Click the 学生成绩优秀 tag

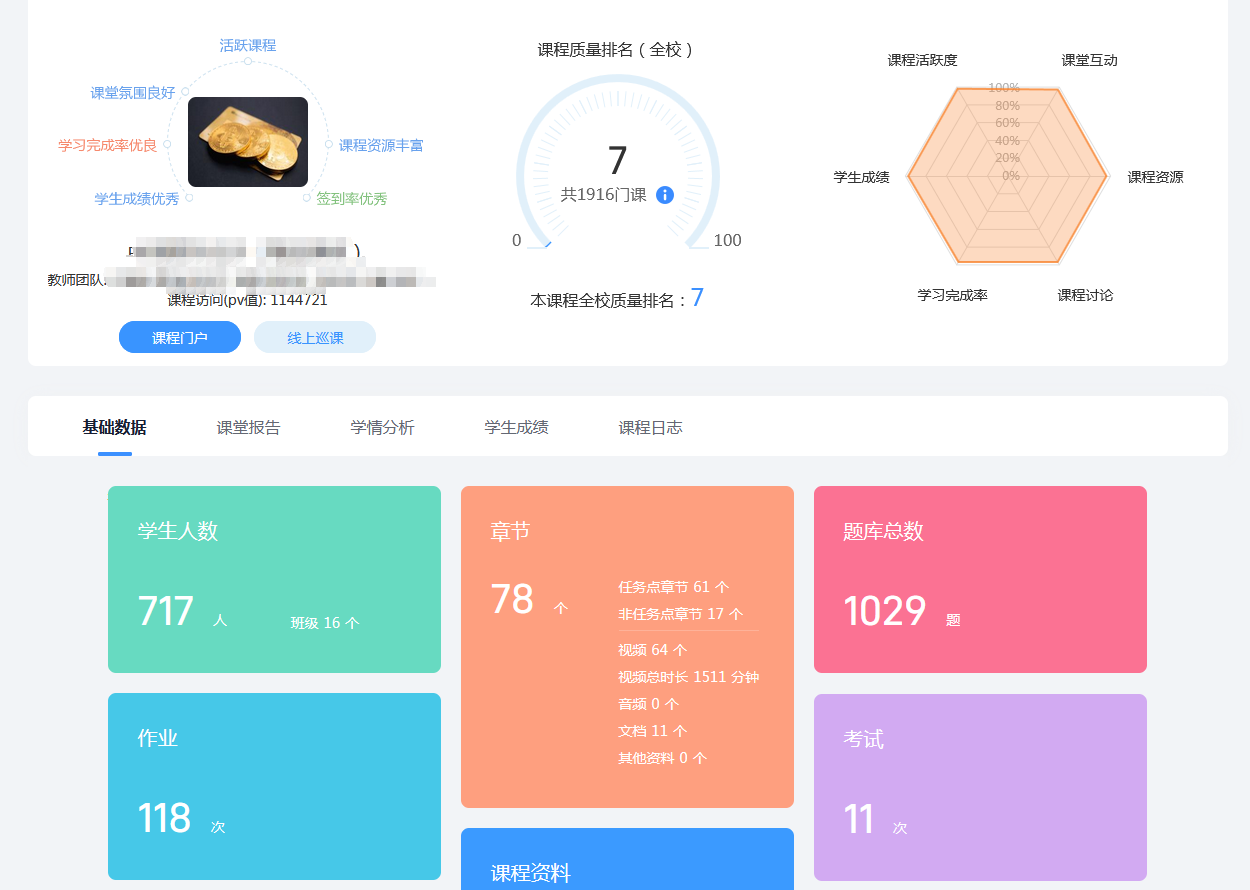click(x=137, y=199)
